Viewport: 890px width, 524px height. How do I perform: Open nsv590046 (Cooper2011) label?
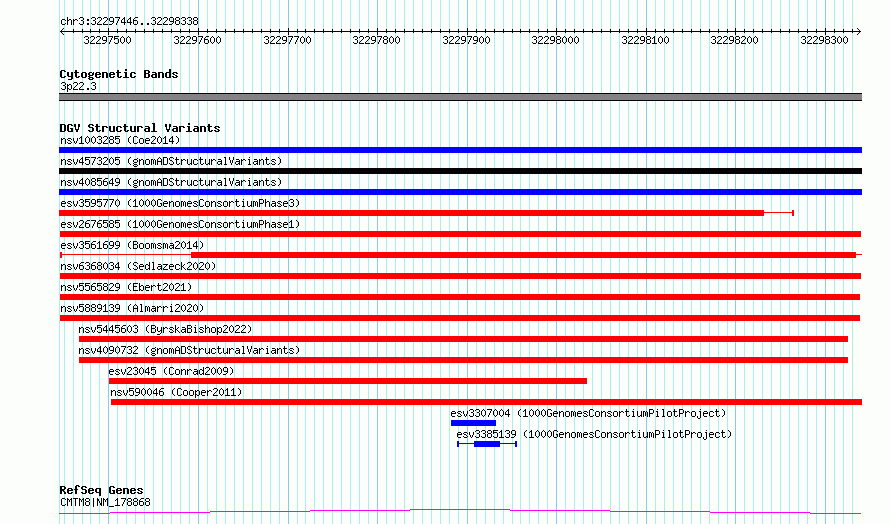pyautogui.click(x=176, y=392)
